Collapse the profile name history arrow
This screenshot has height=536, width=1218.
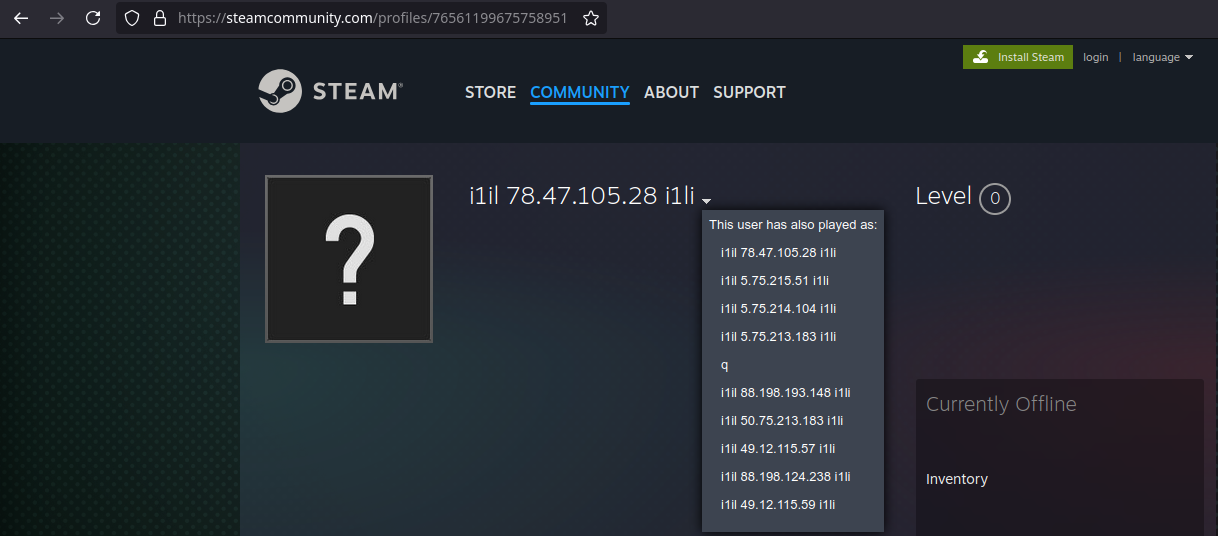(706, 201)
